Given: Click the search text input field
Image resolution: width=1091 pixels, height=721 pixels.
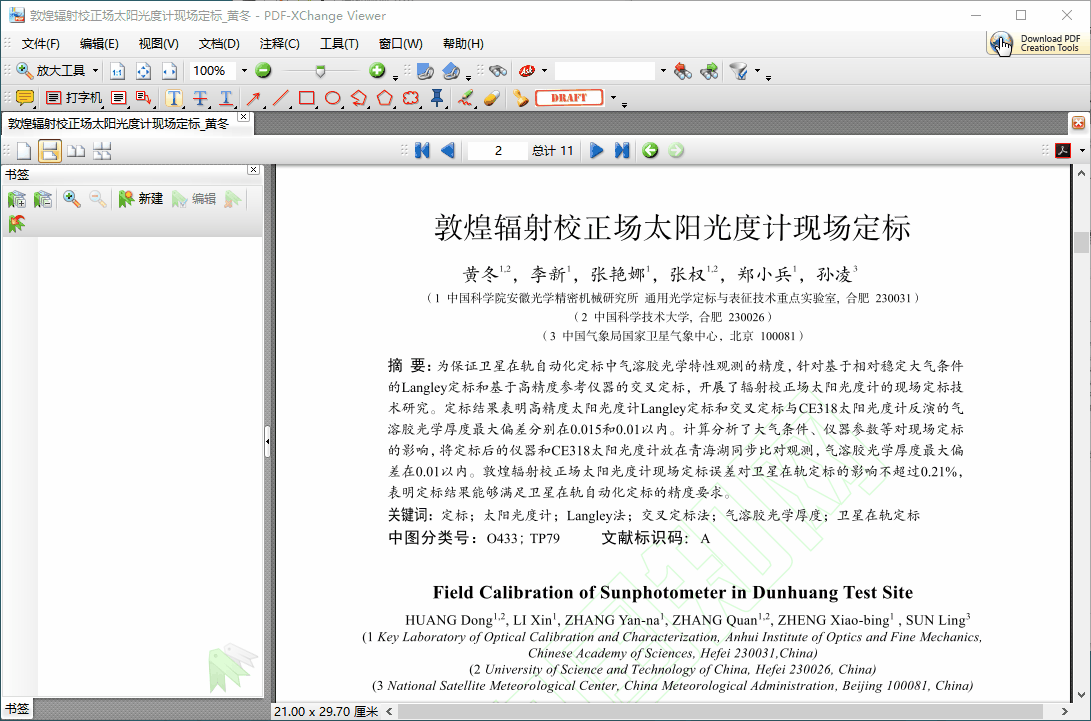Looking at the screenshot, I should tap(605, 70).
